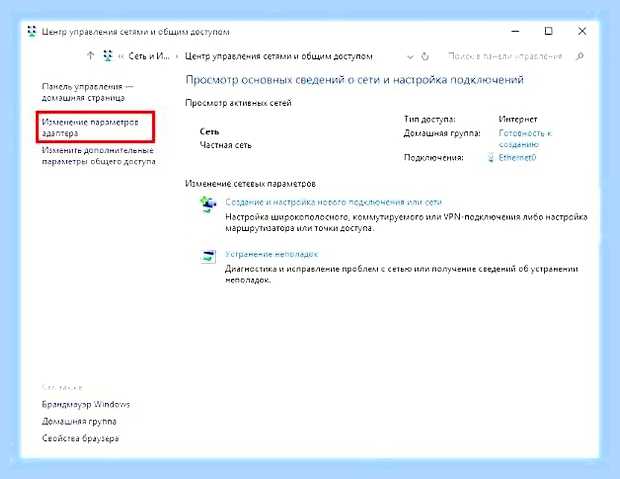620x479 pixels.
Task: Open the address bar history dropdown
Action: [410, 57]
